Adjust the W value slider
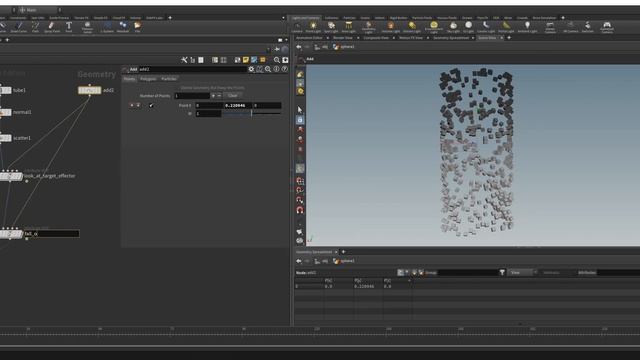Screen dimensions: 640x360 point(251,113)
